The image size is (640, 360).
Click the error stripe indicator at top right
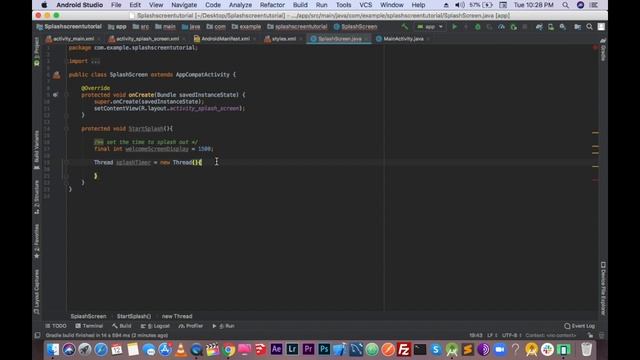coord(596,48)
